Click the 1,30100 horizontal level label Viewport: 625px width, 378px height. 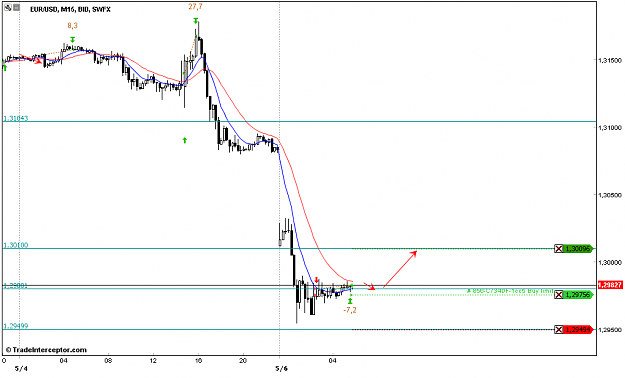tap(16, 245)
